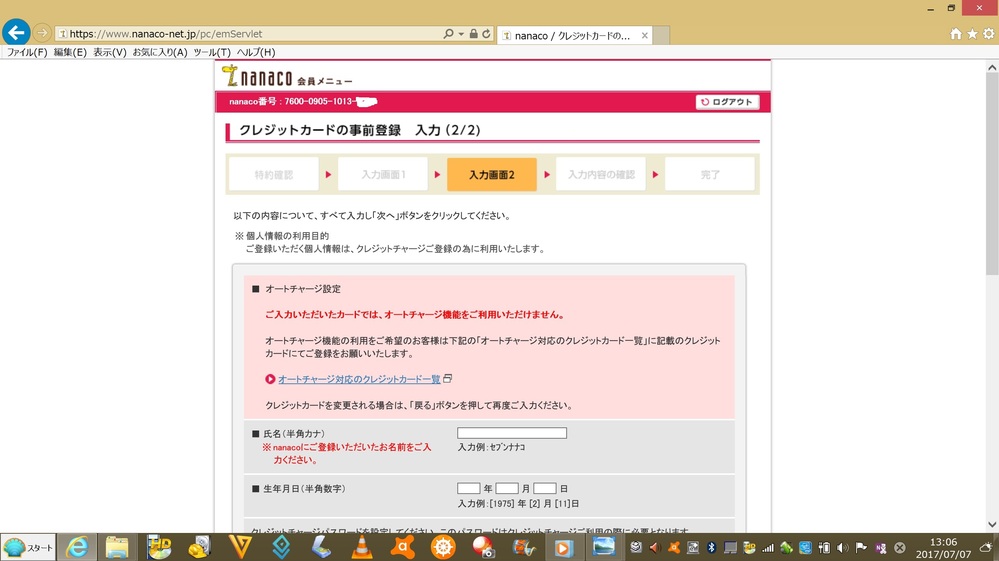
Task: Click the 入力画面1 step box
Action: (383, 174)
